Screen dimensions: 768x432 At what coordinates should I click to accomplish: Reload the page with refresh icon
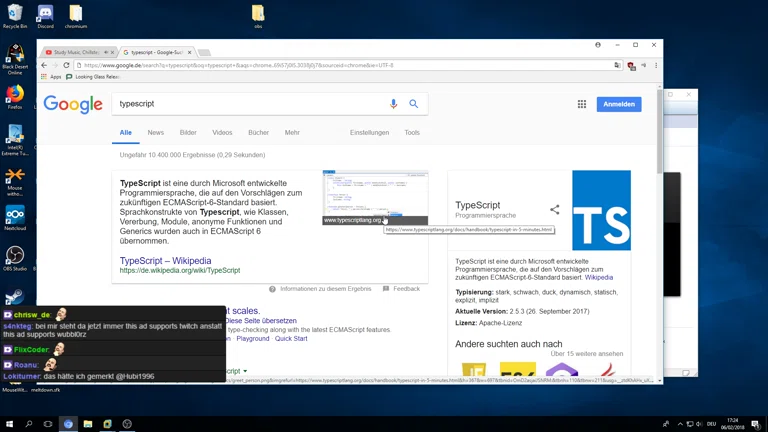66,65
